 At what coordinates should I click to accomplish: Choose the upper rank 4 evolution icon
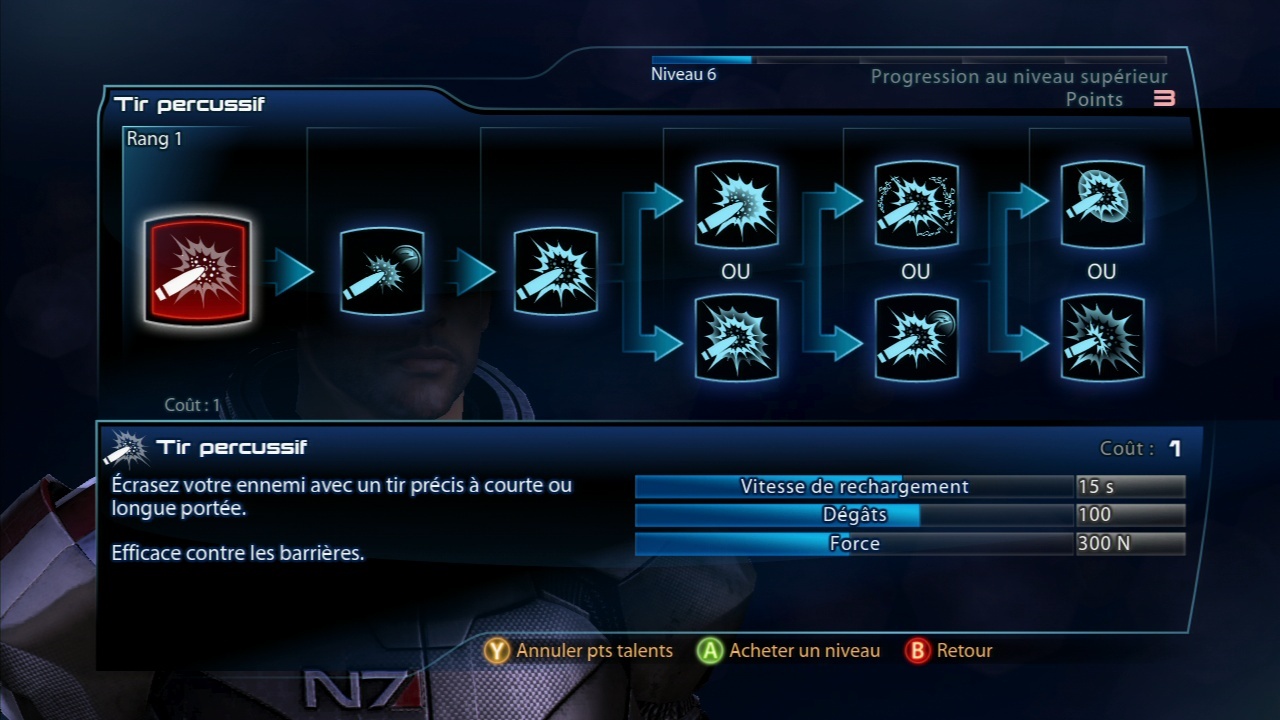click(x=737, y=205)
